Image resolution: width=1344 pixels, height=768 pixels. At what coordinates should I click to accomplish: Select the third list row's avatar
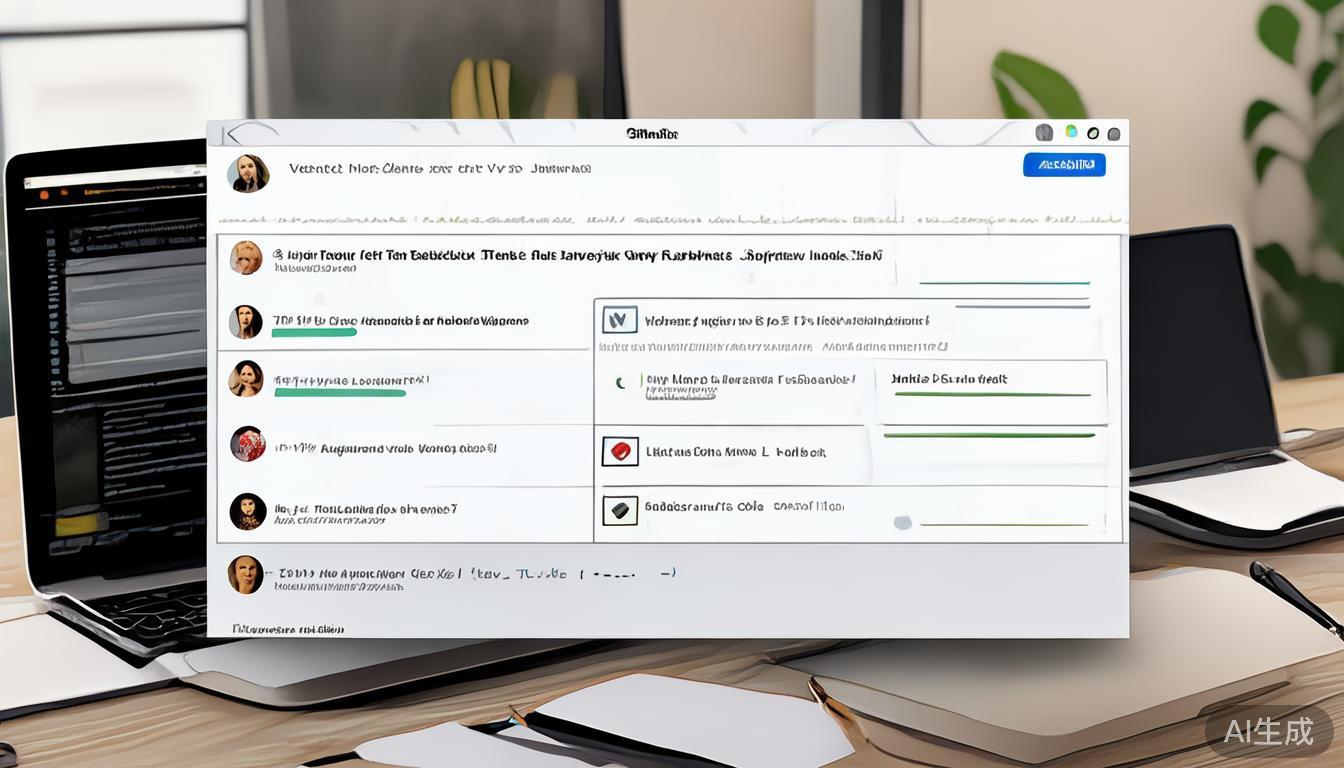click(x=246, y=379)
